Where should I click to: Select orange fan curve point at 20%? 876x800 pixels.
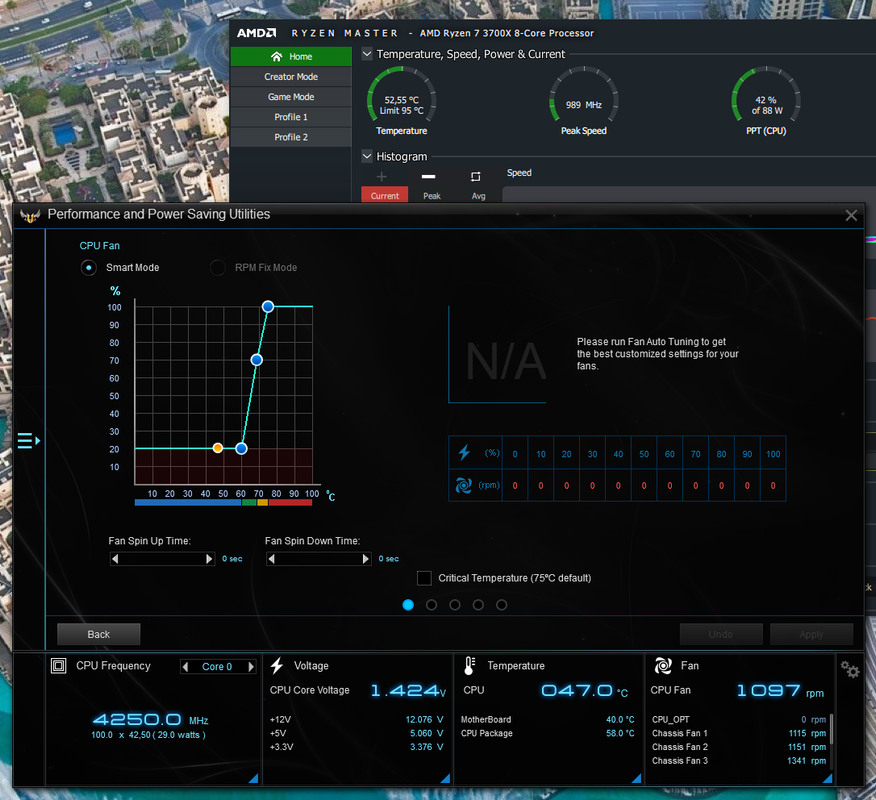(218, 448)
